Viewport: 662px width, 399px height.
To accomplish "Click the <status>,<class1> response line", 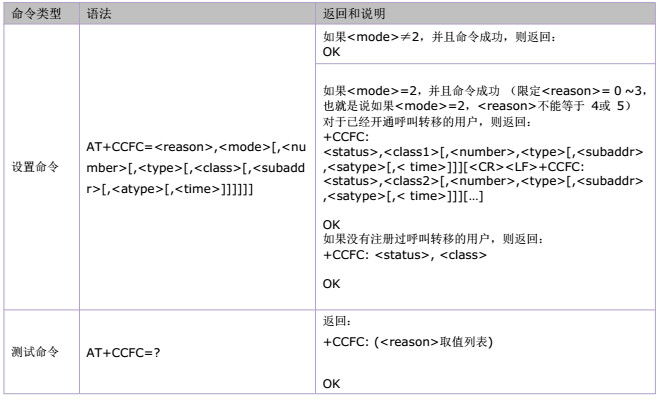I will [x=483, y=152].
